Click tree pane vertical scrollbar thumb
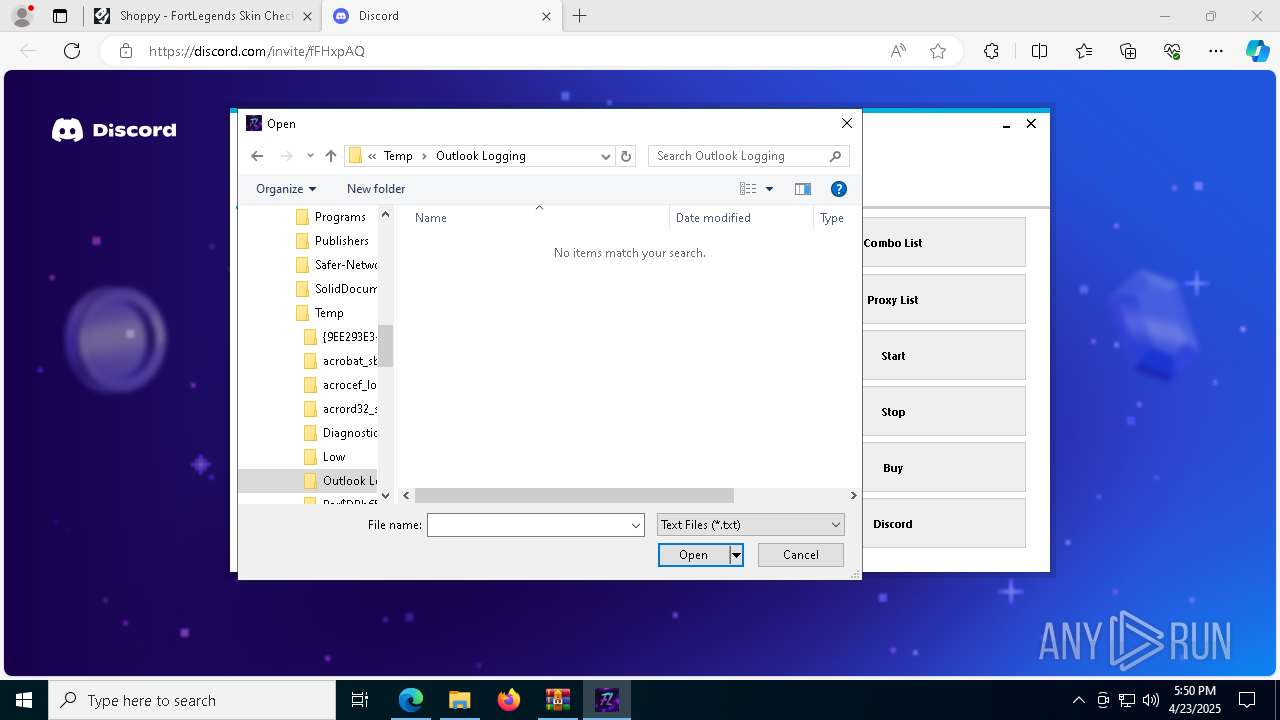 pyautogui.click(x=385, y=346)
